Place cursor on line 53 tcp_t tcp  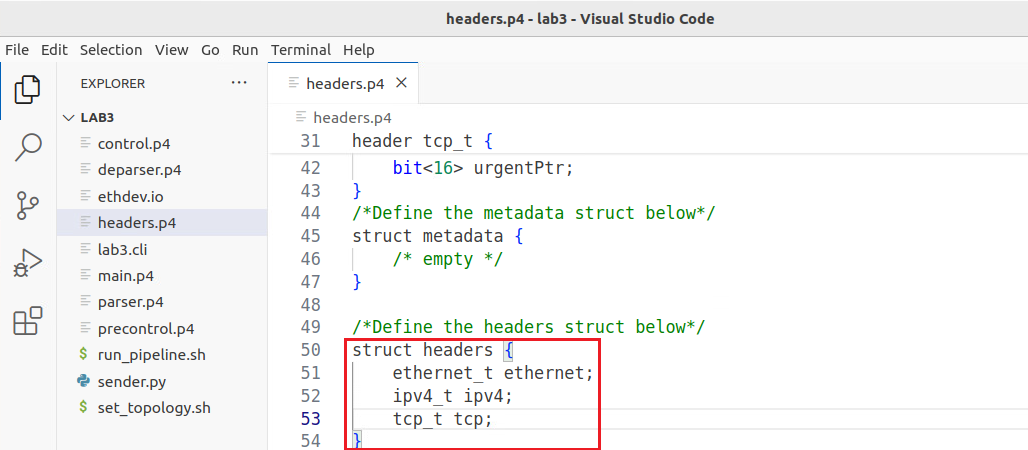(443, 419)
